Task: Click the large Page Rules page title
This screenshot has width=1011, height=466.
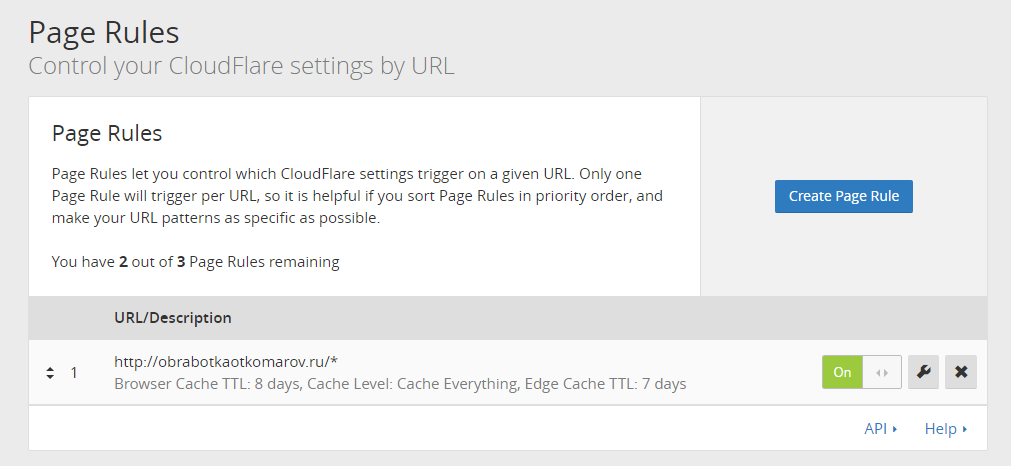Action: pos(104,32)
